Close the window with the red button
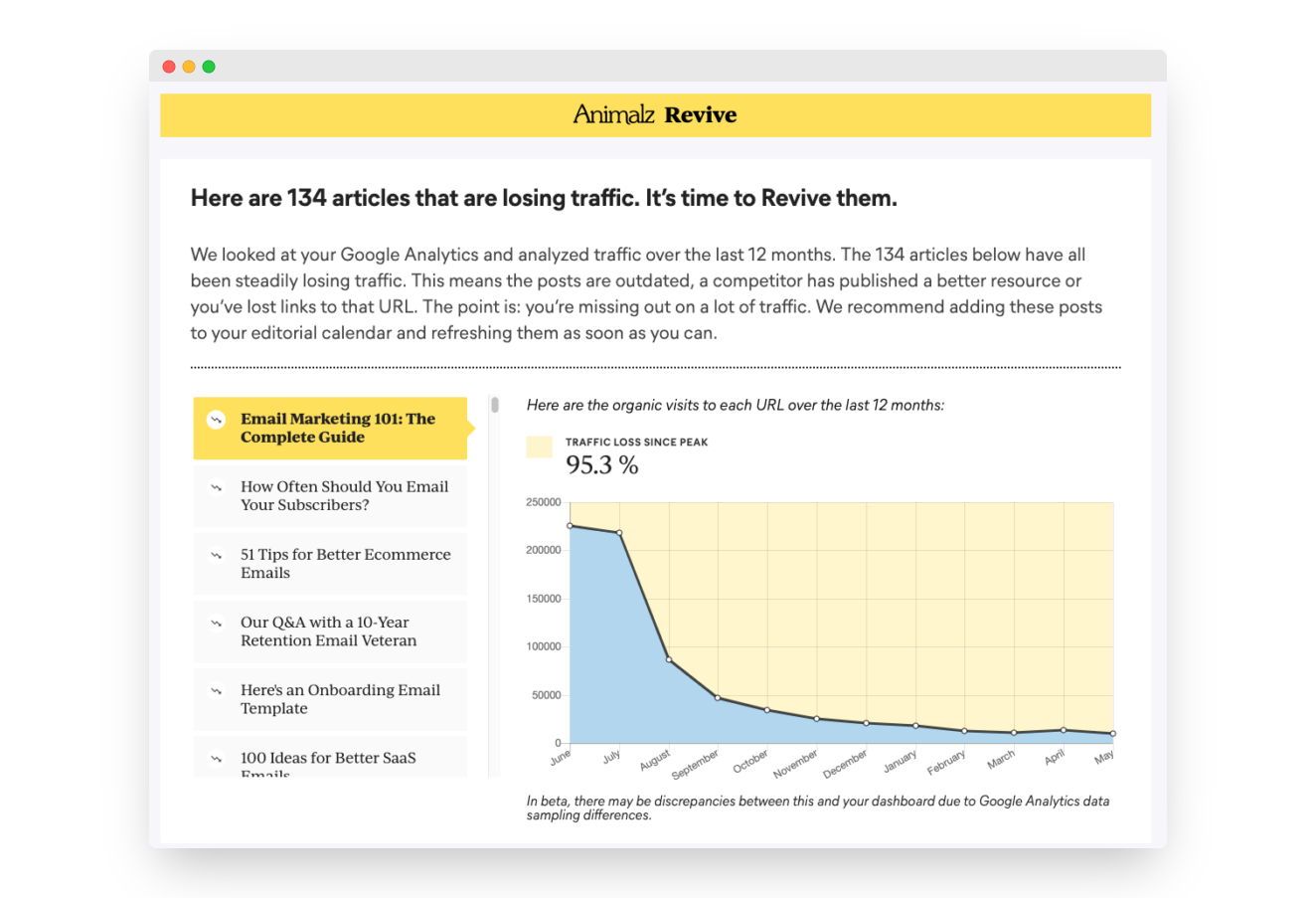Image resolution: width=1316 pixels, height=898 pixels. click(169, 67)
